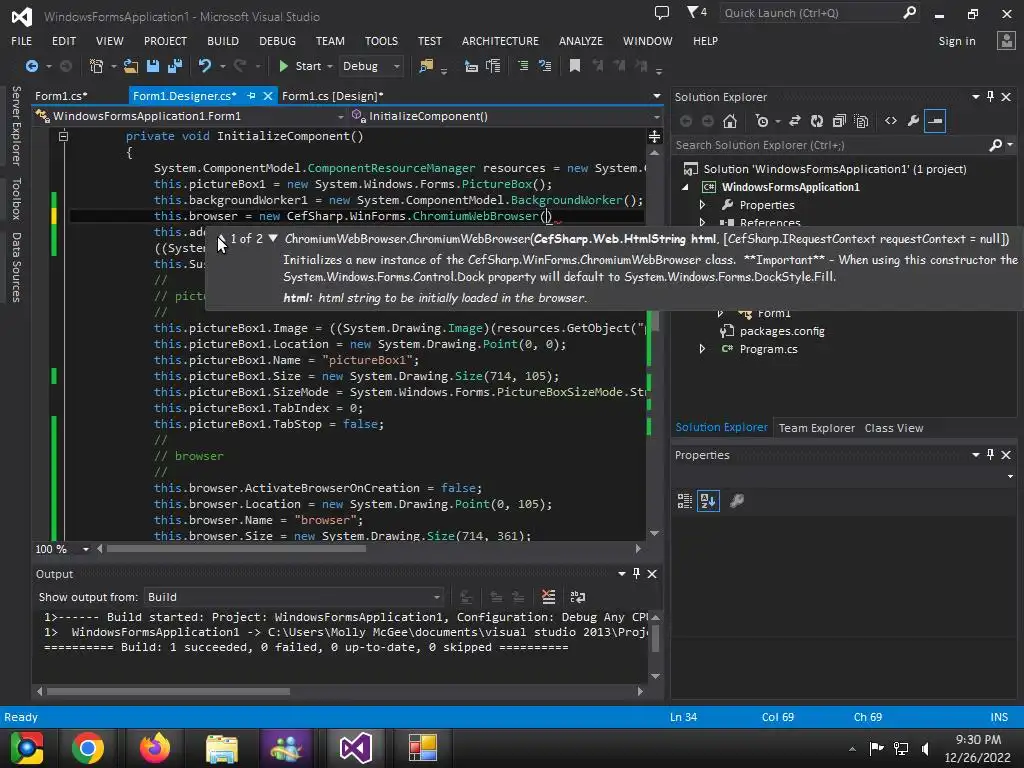Click the Collapse All icon in Solution Explorer
Screen dimensions: 1024x768
coord(839,121)
